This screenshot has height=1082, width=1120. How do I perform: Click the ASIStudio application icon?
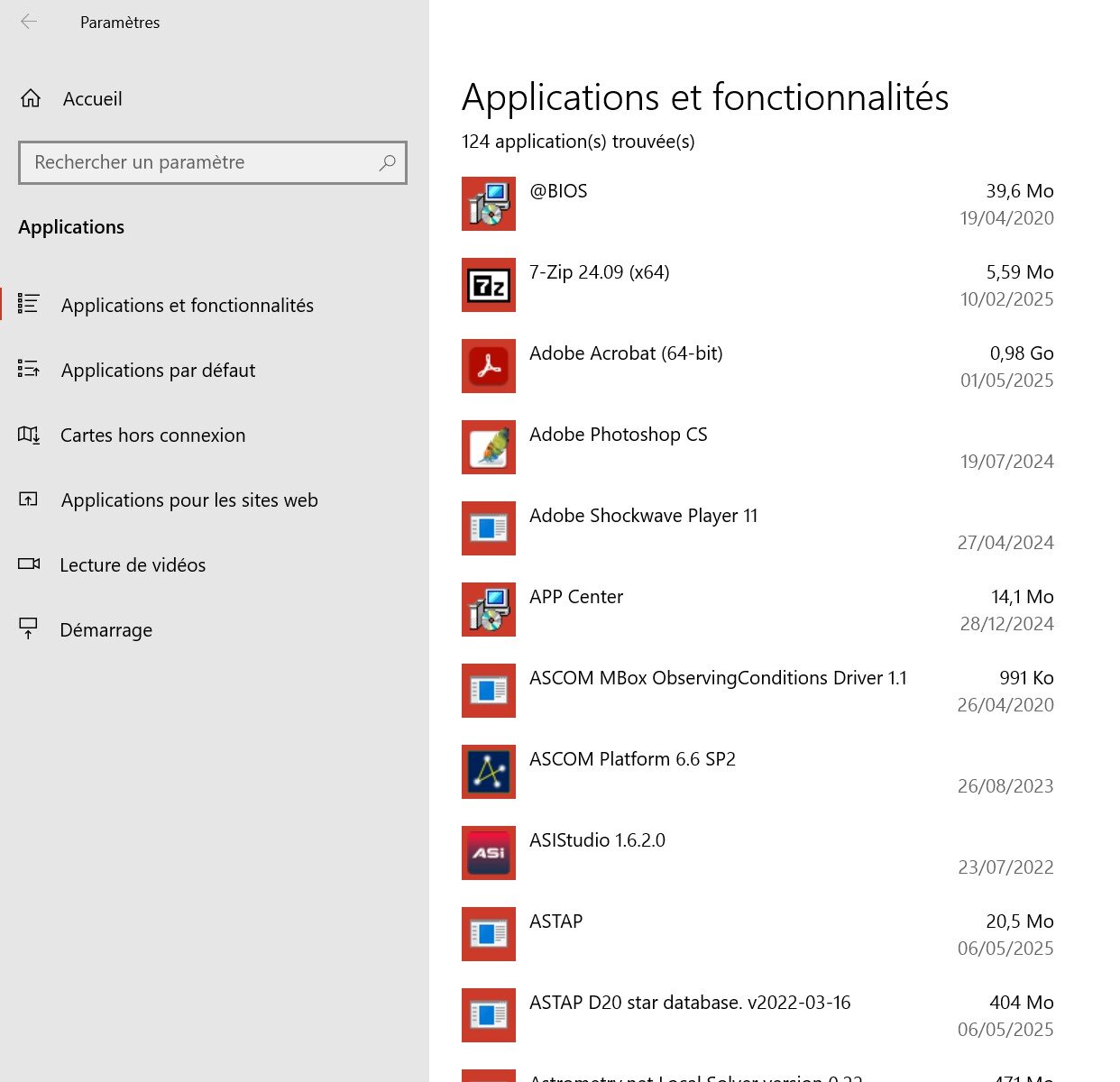point(489,853)
